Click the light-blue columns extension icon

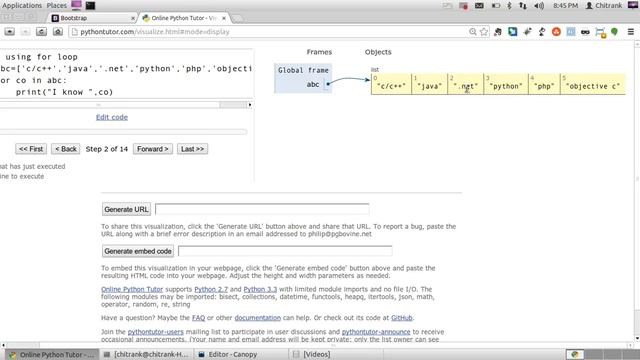[571, 31]
